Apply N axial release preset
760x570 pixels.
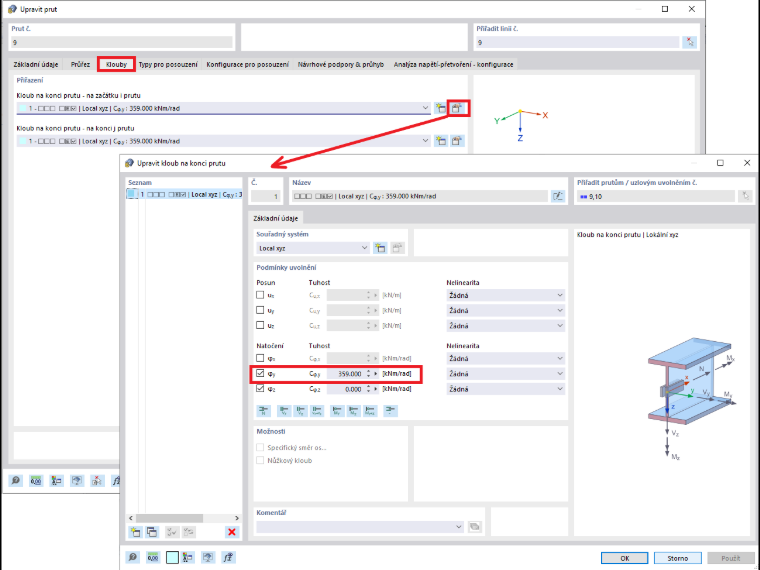(264, 411)
